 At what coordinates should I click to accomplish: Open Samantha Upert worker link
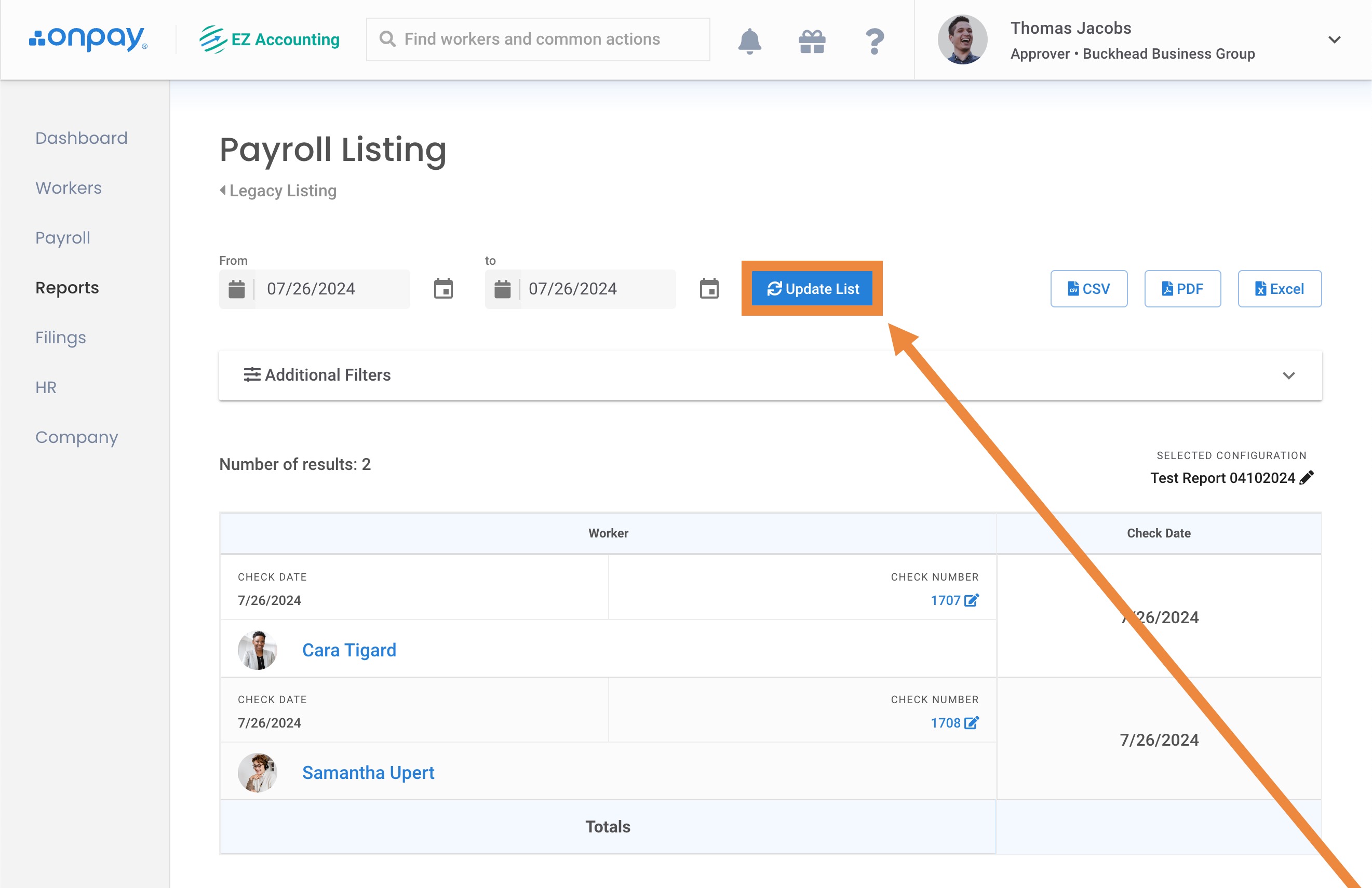pos(368,773)
